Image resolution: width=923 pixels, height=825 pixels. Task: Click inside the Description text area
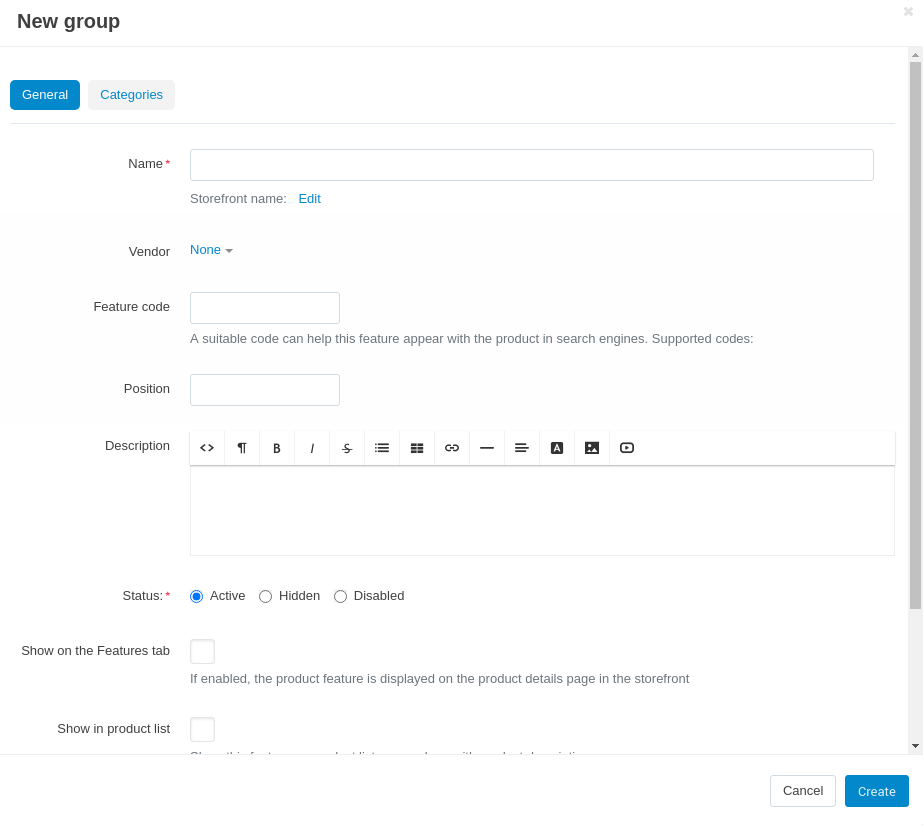(542, 511)
